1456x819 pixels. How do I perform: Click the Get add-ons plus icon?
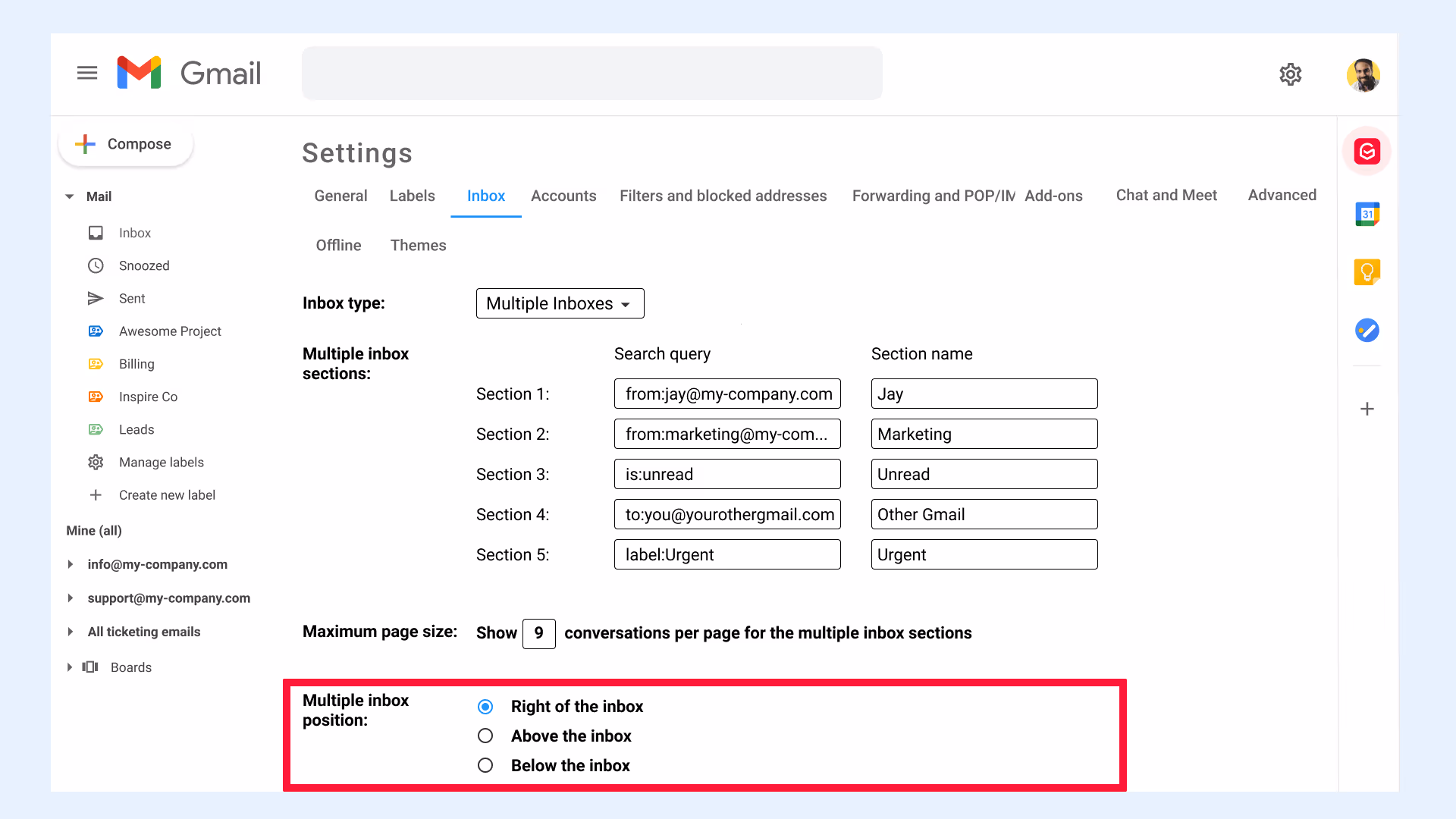(1367, 409)
